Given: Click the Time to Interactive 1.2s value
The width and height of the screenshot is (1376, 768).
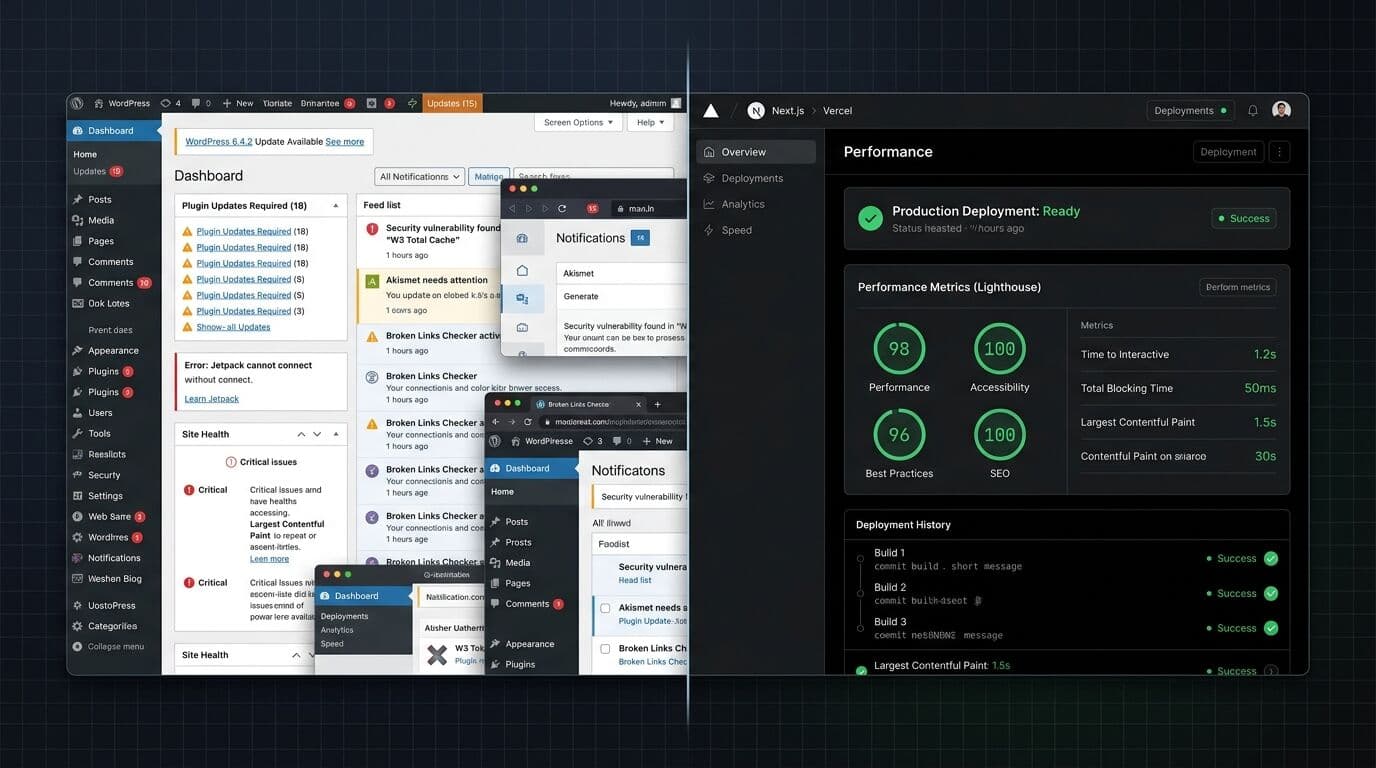Looking at the screenshot, I should coord(1264,354).
